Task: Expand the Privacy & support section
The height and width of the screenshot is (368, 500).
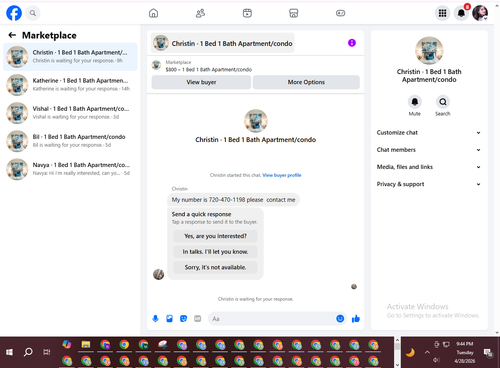Action: tap(429, 184)
